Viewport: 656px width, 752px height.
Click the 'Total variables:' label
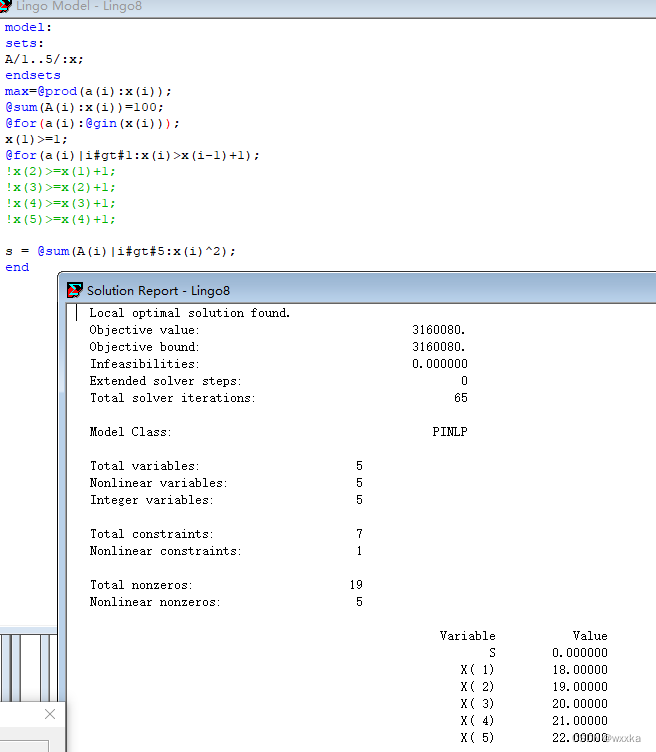[x=144, y=466]
